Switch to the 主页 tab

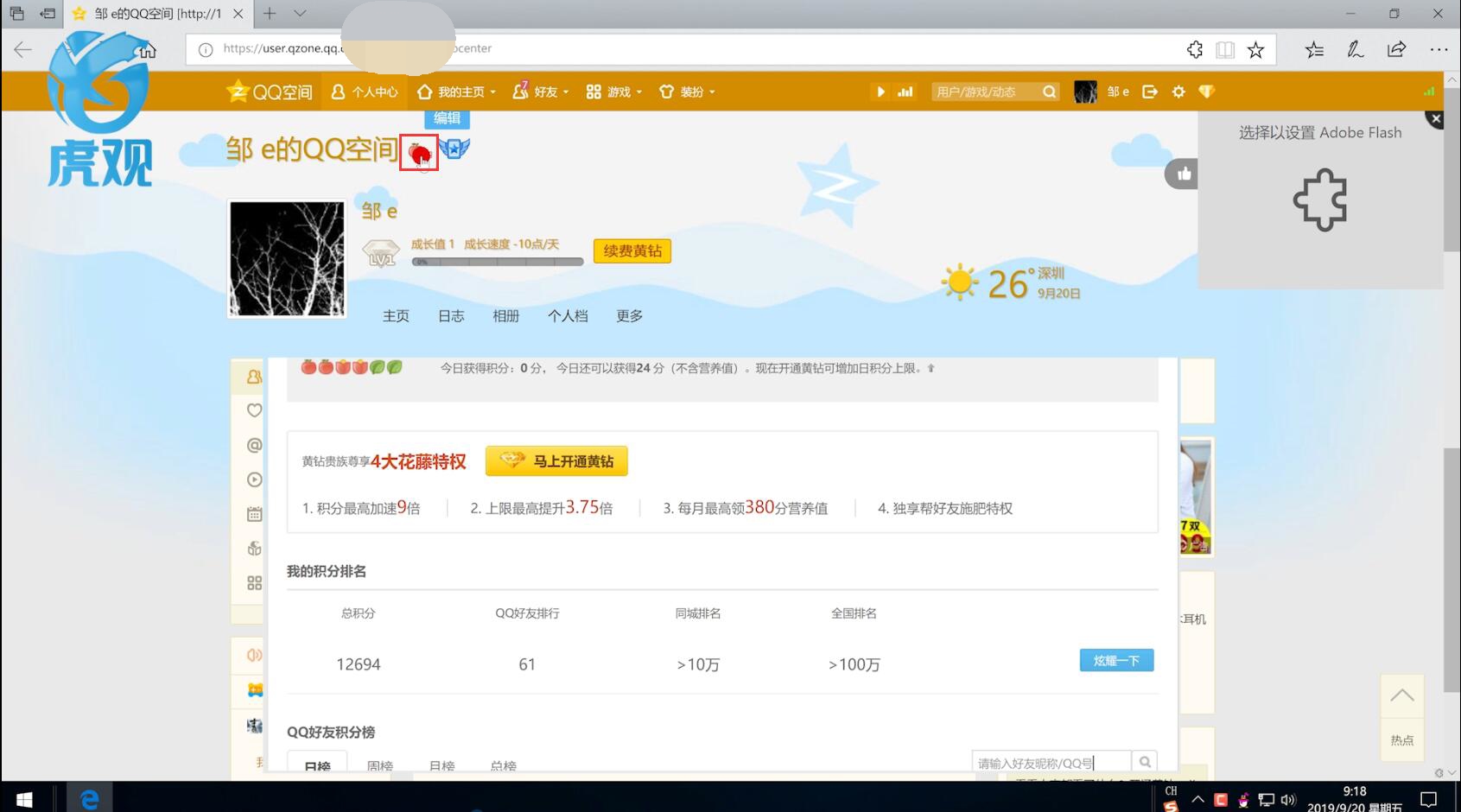[396, 316]
